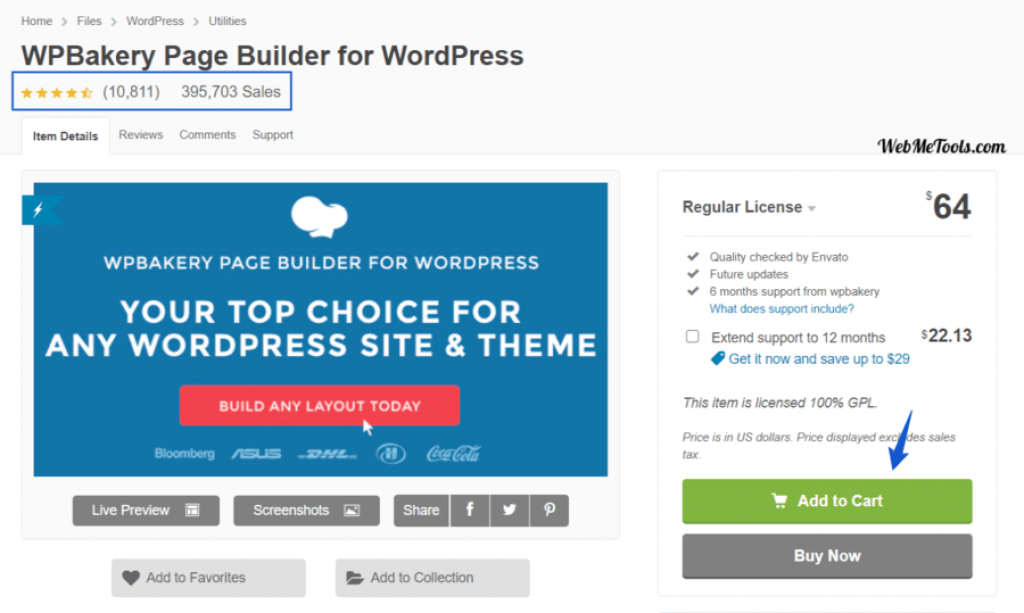Screen dimensions: 1024x613
Task: Navigate to Home in the breadcrumb
Action: coord(37,21)
